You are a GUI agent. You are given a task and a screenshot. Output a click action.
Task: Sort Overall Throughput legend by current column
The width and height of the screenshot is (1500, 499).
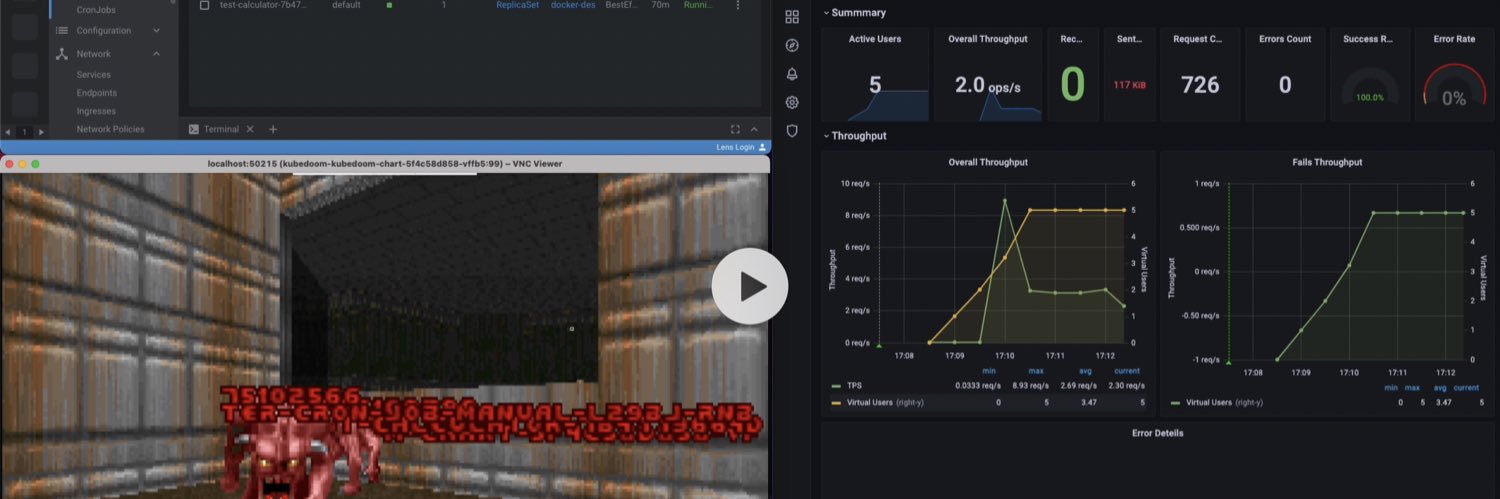[1128, 371]
